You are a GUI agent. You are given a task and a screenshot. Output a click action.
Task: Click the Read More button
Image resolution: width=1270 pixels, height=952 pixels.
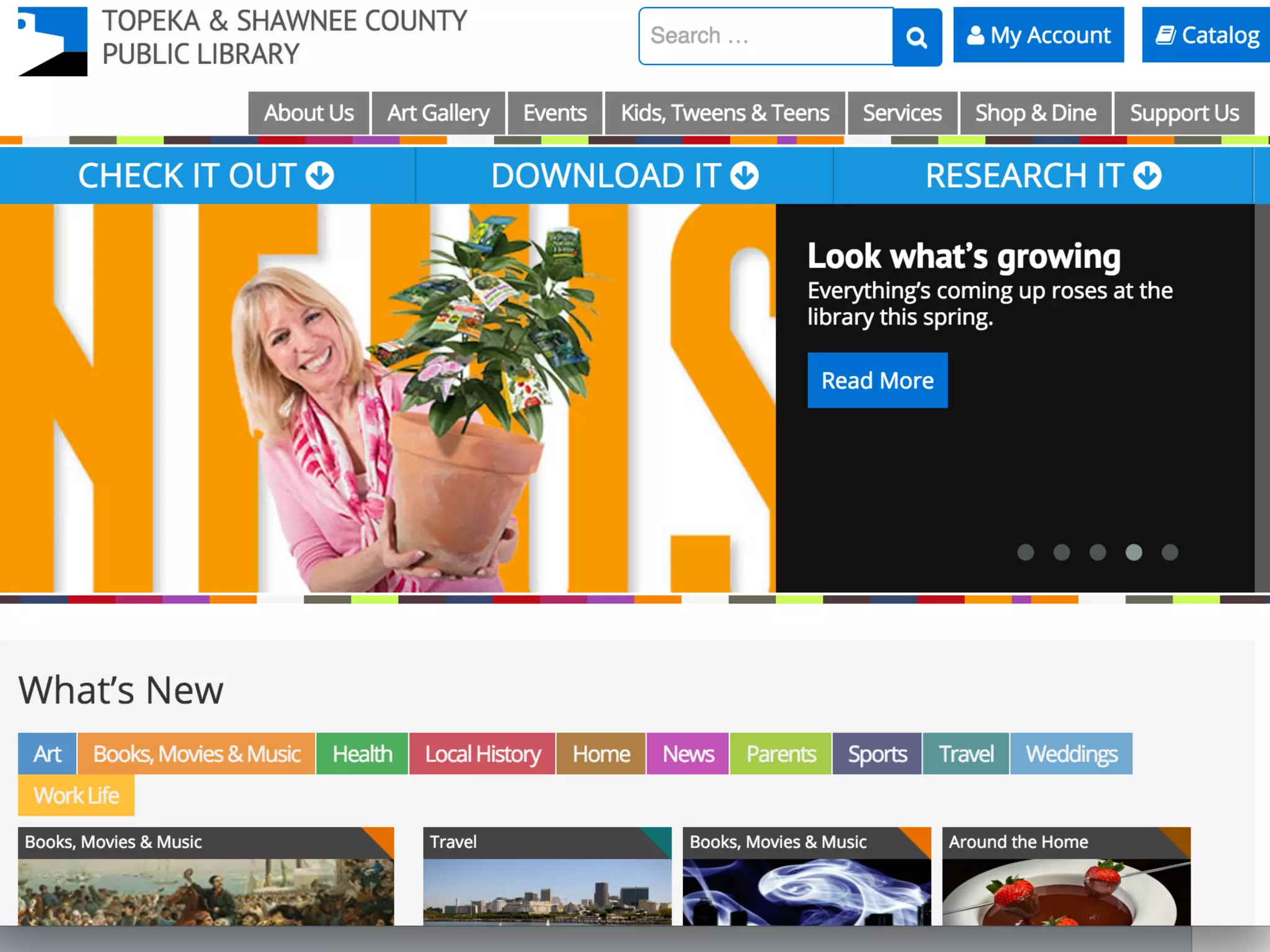click(877, 380)
